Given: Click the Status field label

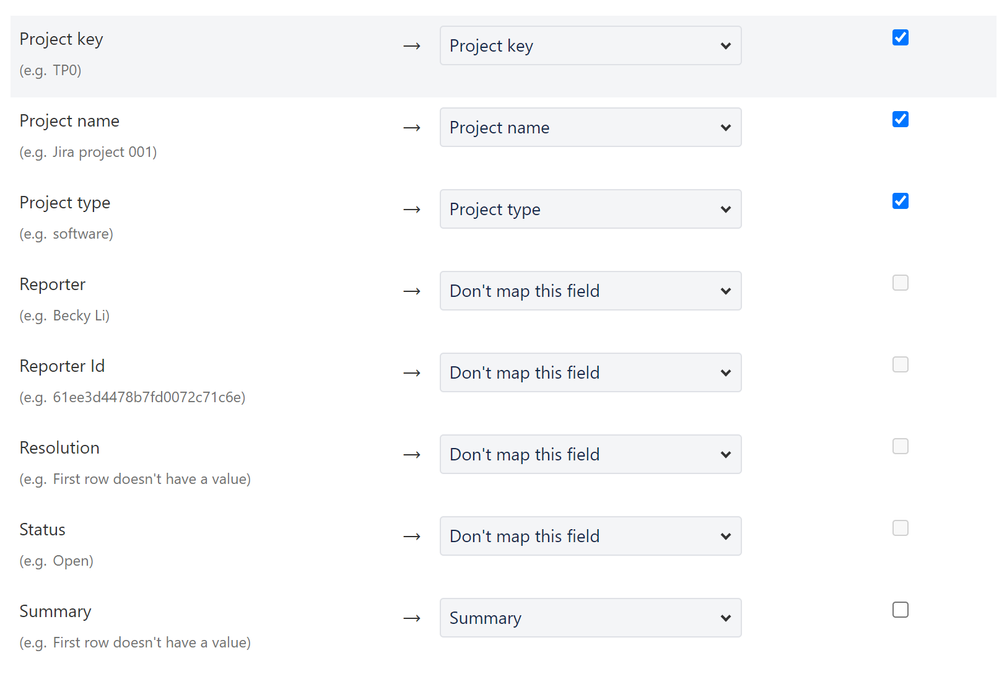Looking at the screenshot, I should point(42,530).
